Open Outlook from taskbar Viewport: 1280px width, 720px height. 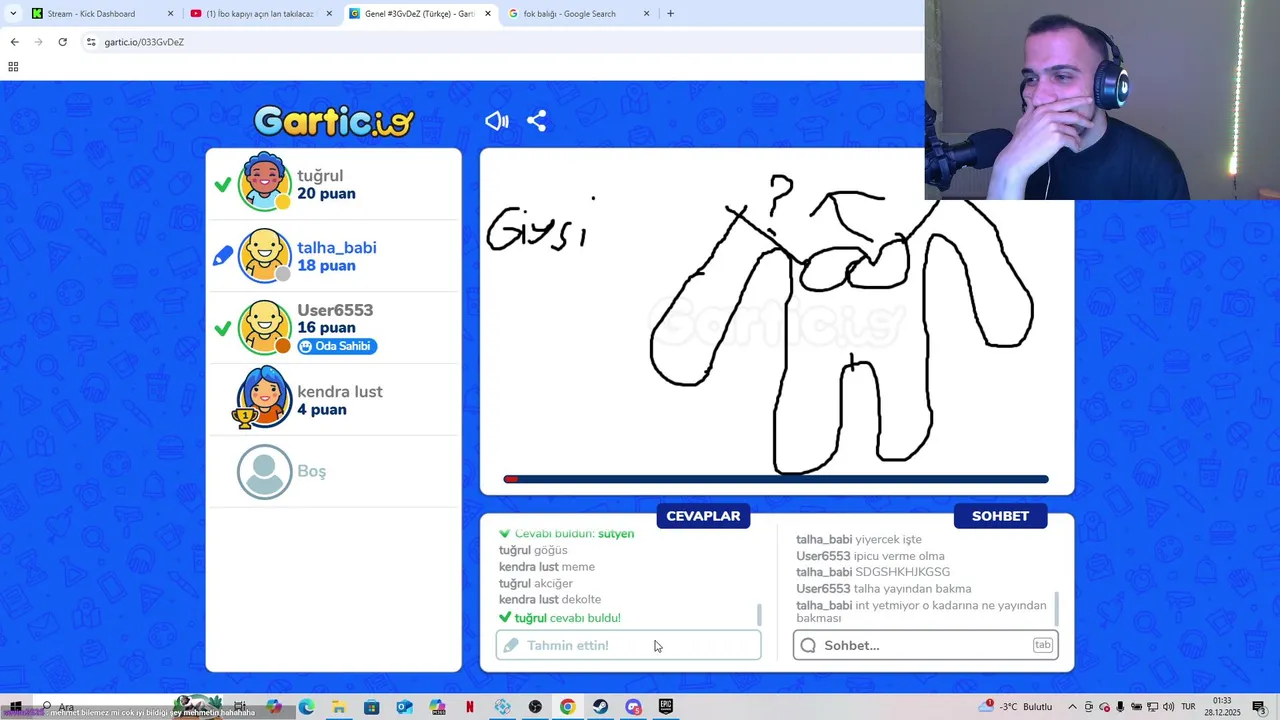click(x=404, y=707)
